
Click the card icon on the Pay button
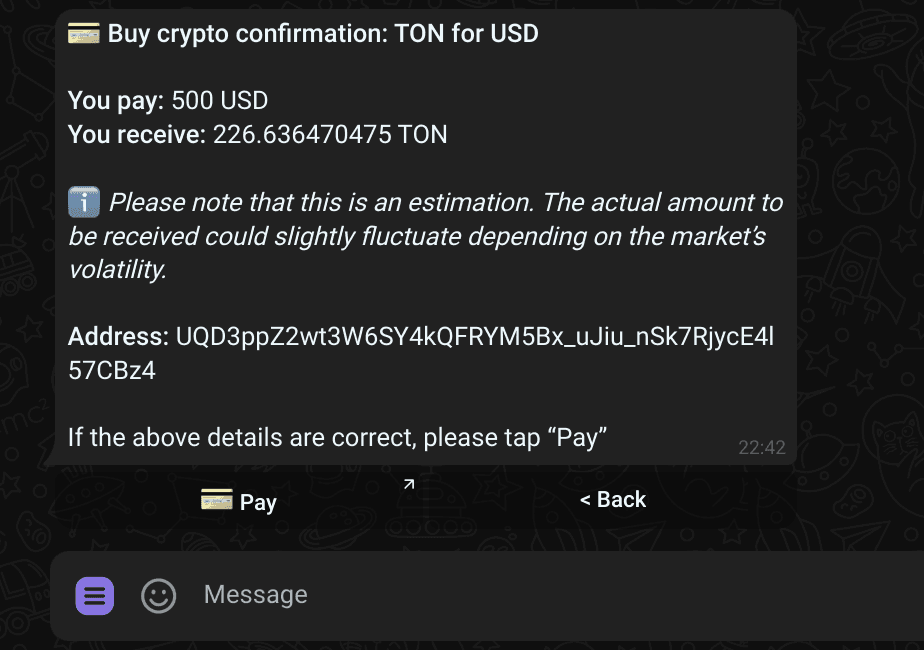coord(216,500)
